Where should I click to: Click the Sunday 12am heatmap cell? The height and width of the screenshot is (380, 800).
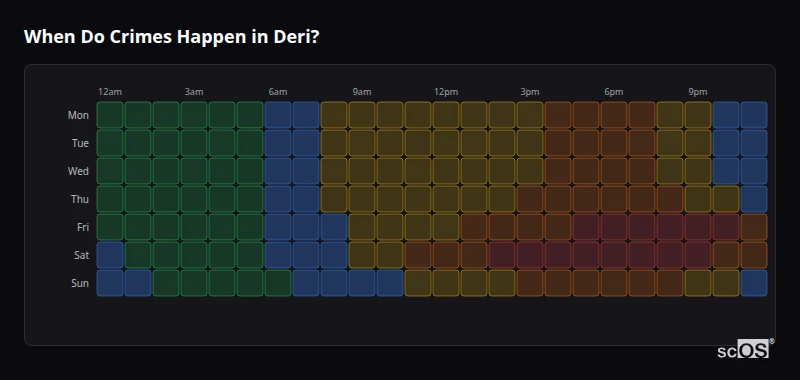tap(110, 283)
